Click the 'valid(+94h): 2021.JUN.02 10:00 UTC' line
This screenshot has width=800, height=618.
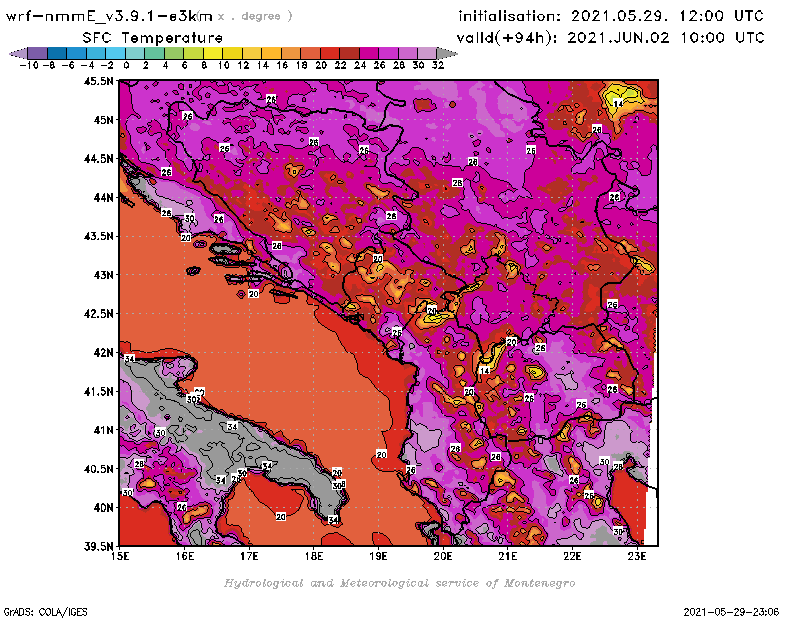click(x=611, y=38)
